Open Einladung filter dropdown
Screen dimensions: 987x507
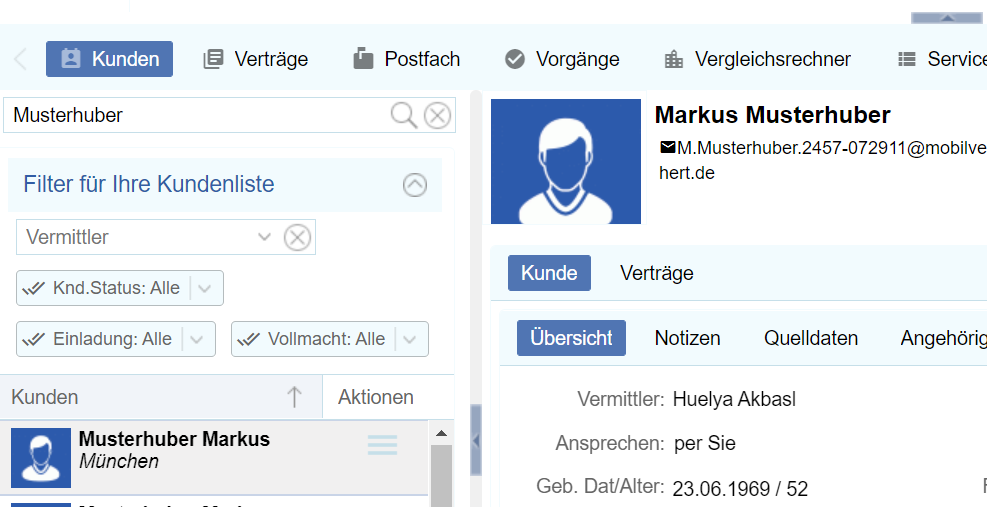[x=197, y=339]
